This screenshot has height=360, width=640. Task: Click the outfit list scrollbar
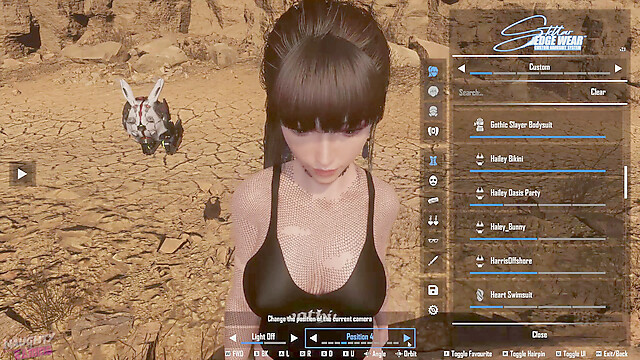pyautogui.click(x=625, y=182)
